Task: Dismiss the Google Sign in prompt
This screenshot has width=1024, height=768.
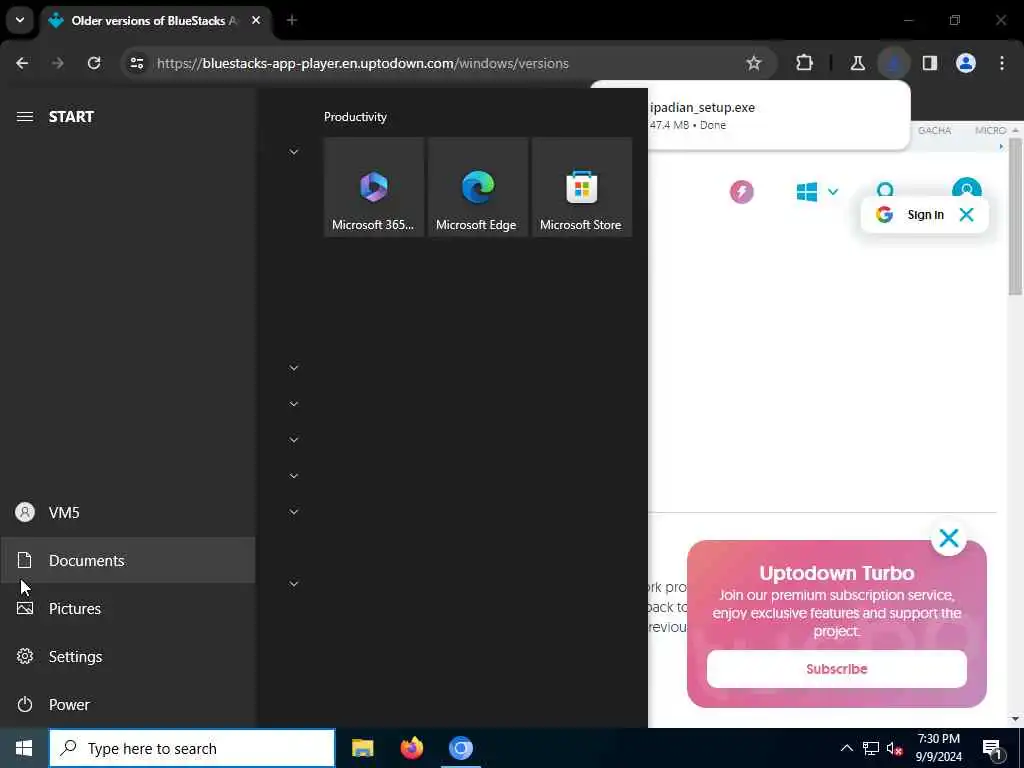Action: (967, 214)
